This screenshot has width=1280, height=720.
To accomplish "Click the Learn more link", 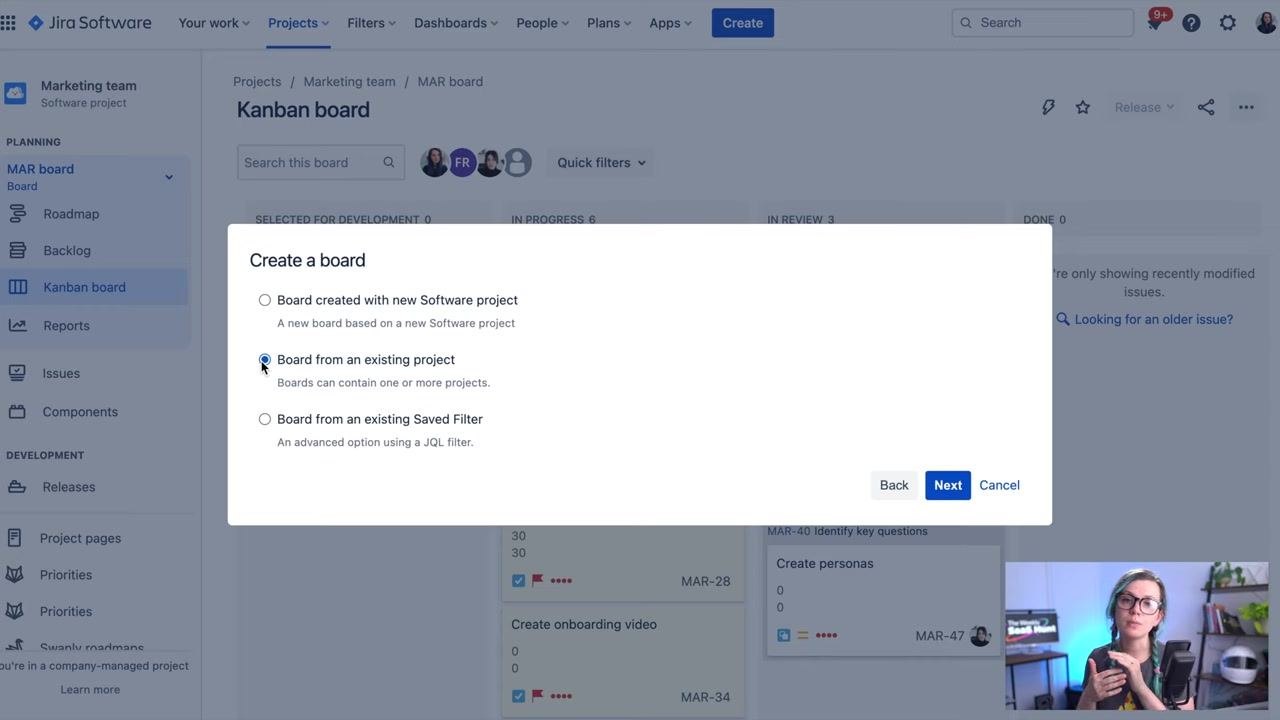I will [90, 689].
